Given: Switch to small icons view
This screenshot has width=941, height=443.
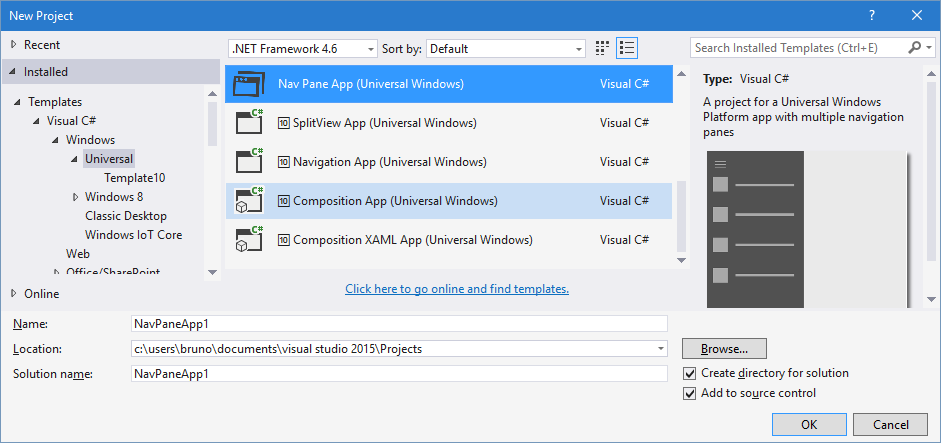Looking at the screenshot, I should 603,48.
